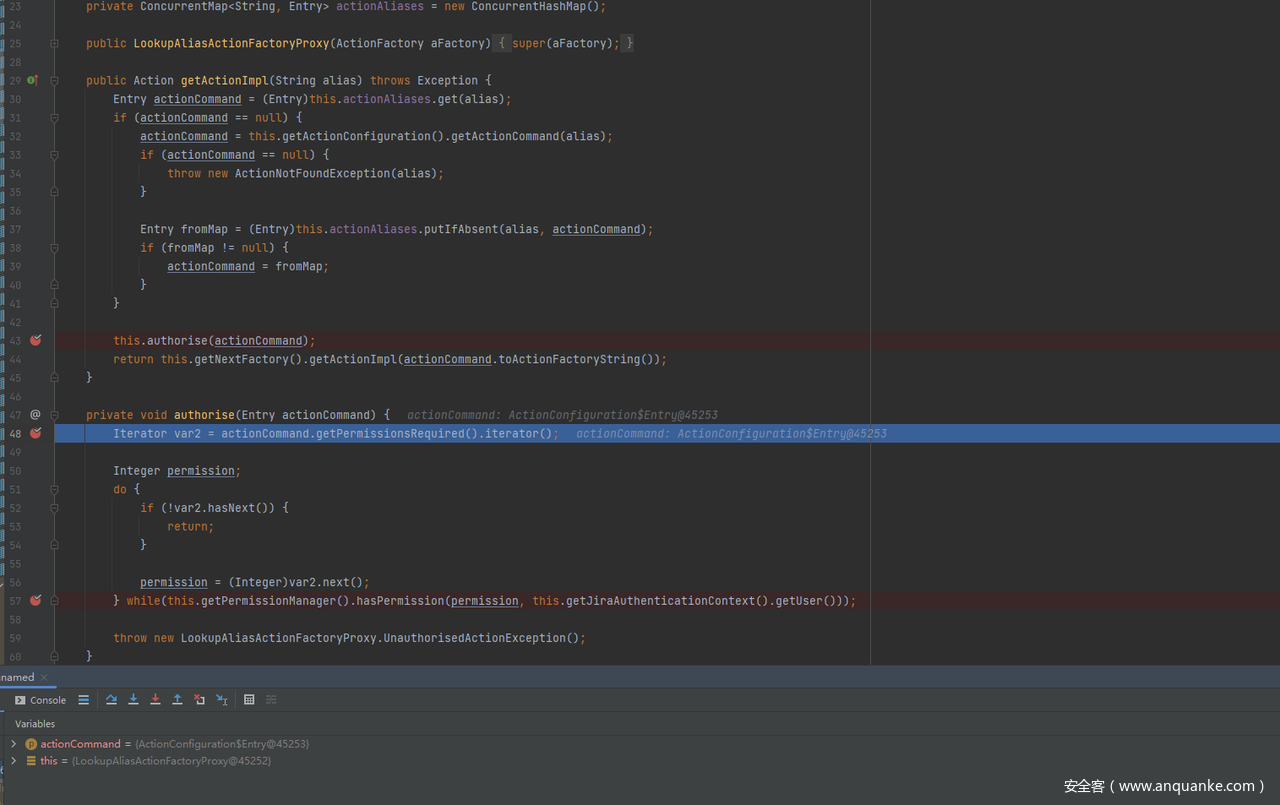
Task: Open the Evaluate Expression calculator icon
Action: 249,700
